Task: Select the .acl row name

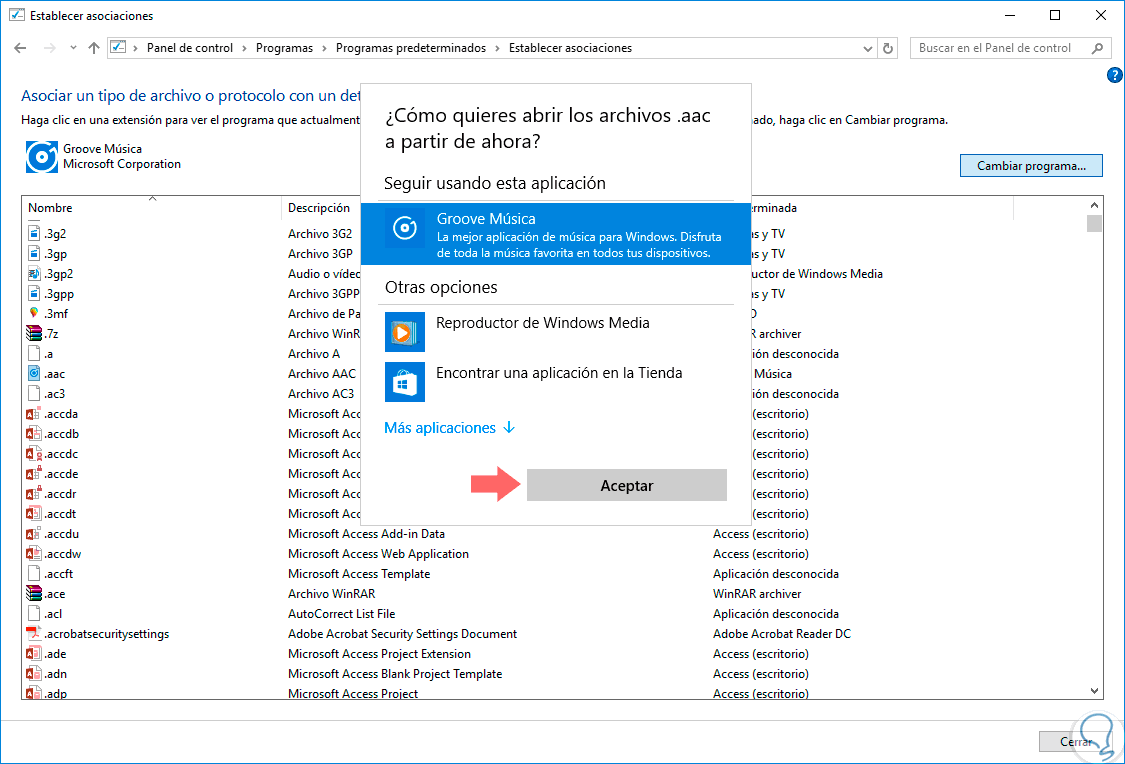Action: coord(53,614)
